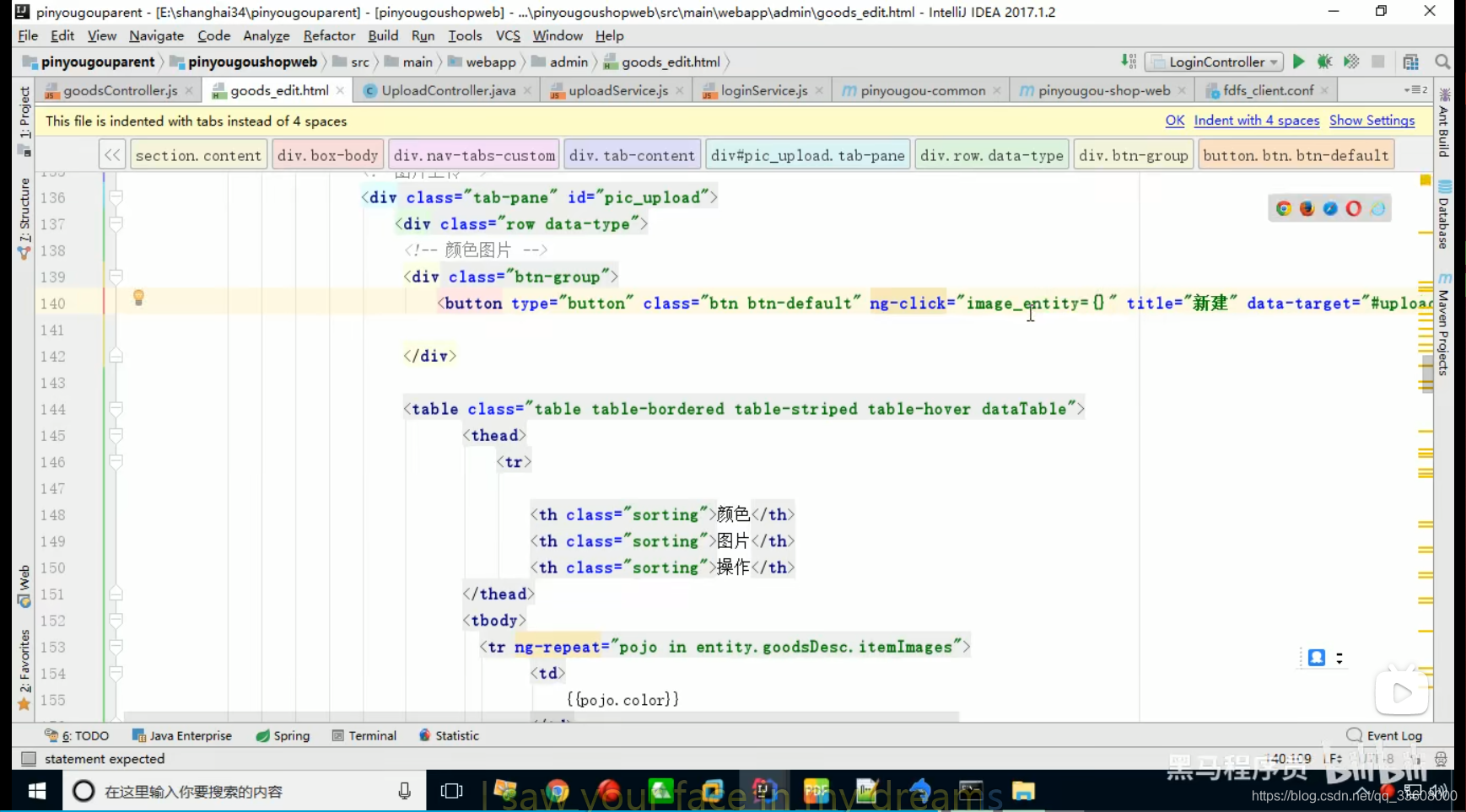1466x812 pixels.
Task: Open the Spring tool window
Action: point(283,735)
